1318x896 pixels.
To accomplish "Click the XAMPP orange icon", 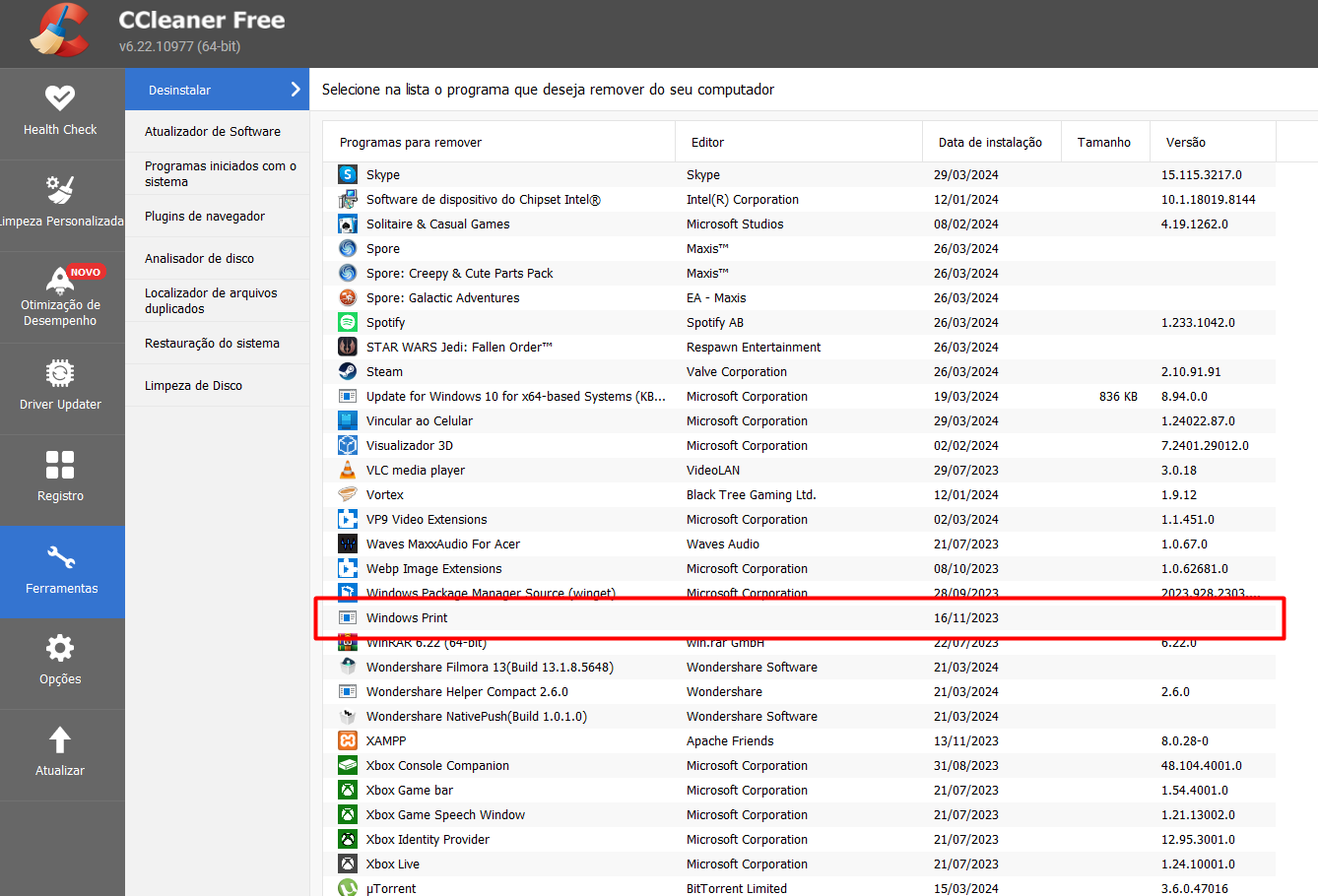I will pyautogui.click(x=348, y=740).
